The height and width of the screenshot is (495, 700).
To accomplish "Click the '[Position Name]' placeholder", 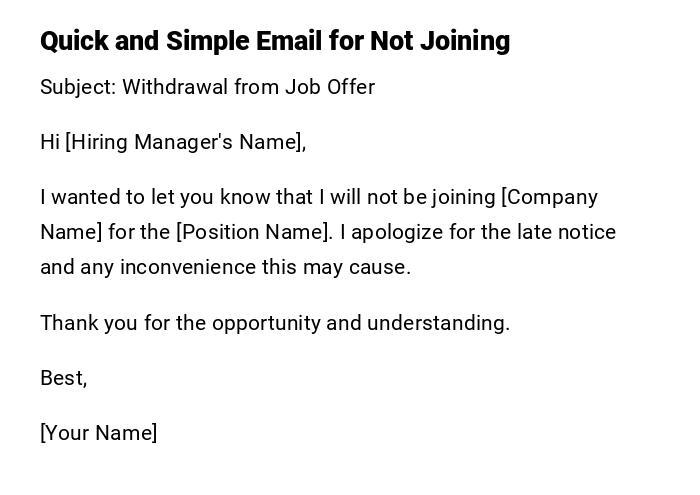I will 254,232.
